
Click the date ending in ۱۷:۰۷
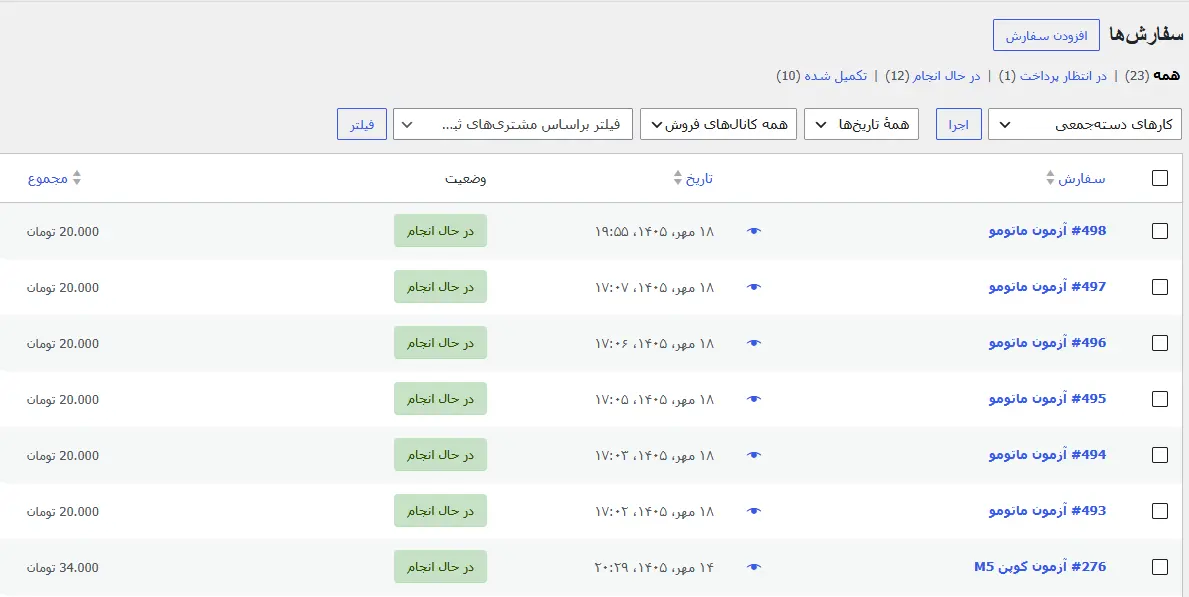tap(654, 288)
